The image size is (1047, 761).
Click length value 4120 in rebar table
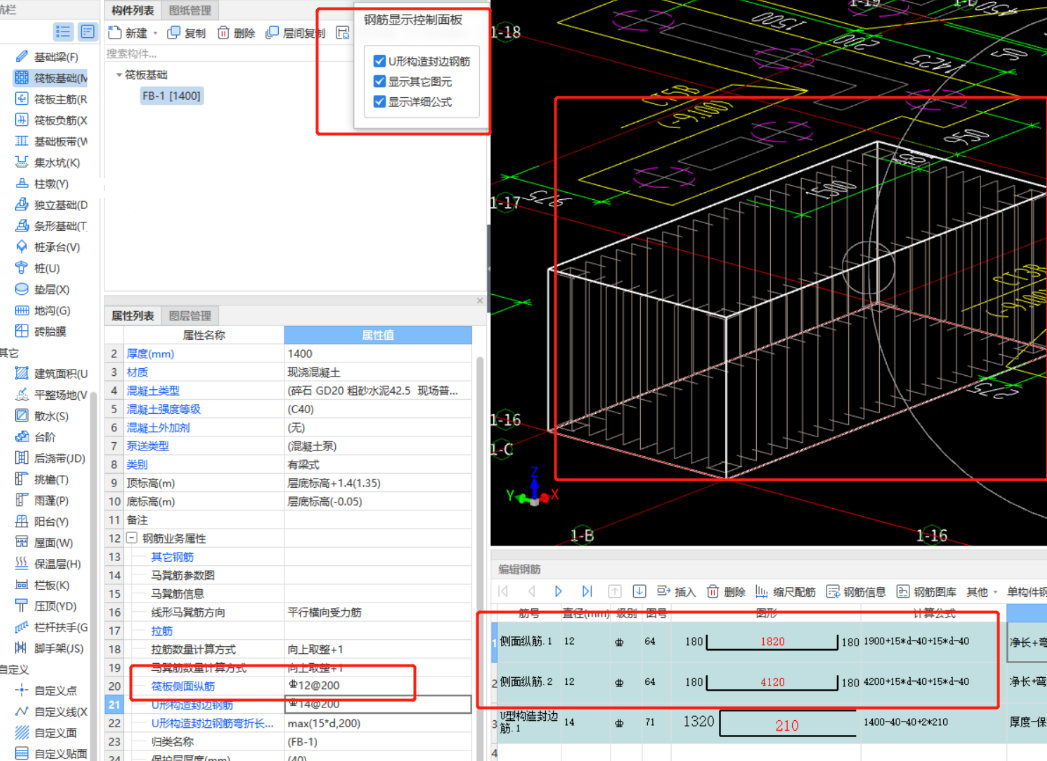click(772, 682)
